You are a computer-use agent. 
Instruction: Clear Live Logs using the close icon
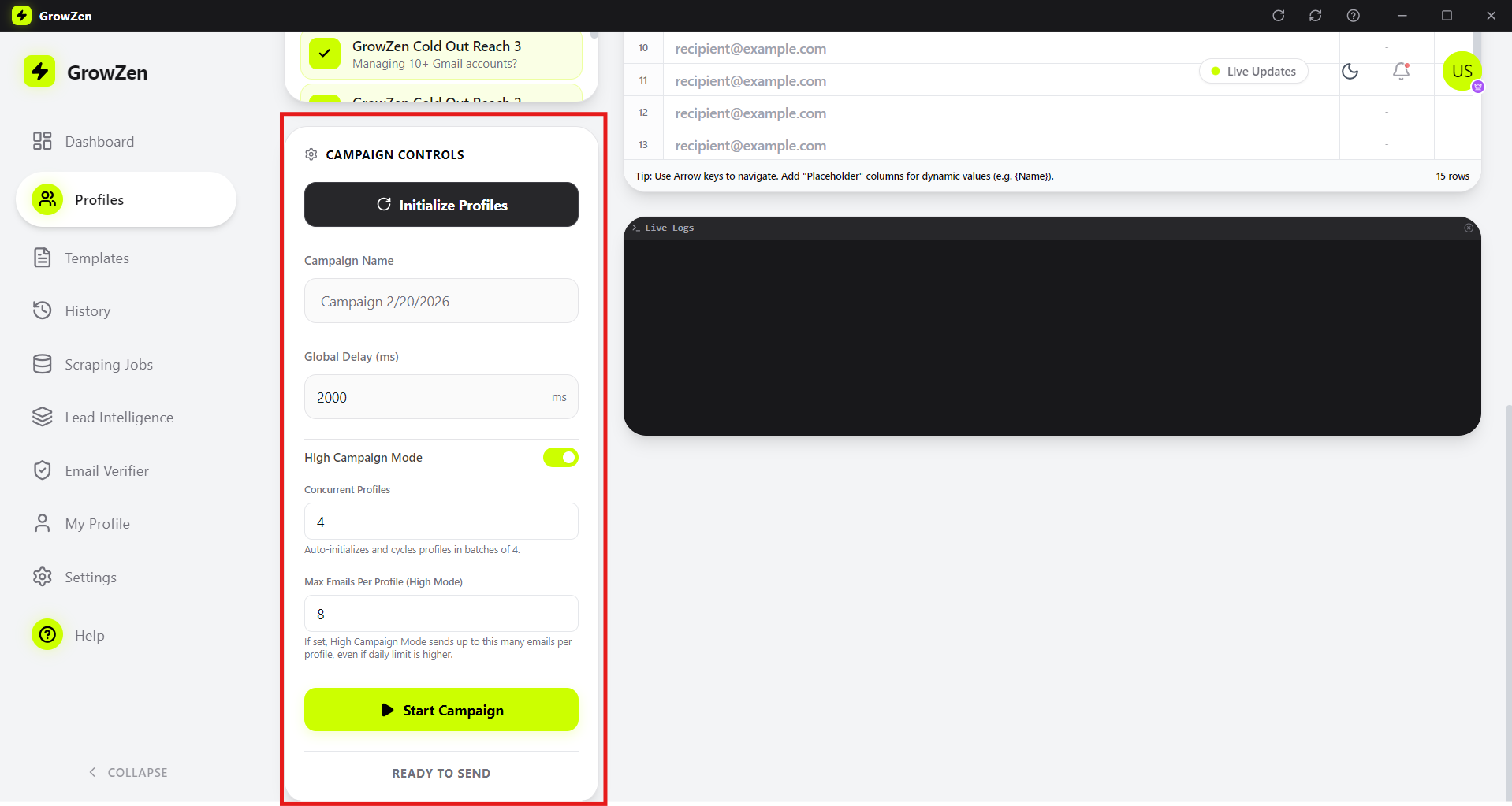coord(1469,228)
